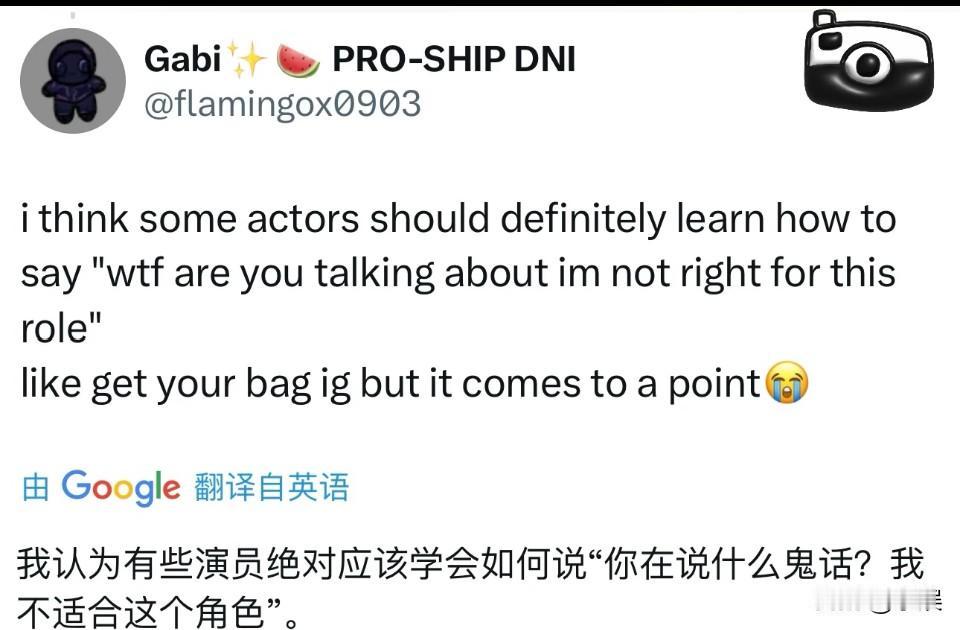Click the word "definitely" in the tweet
This screenshot has width=960, height=630.
pos(582,219)
